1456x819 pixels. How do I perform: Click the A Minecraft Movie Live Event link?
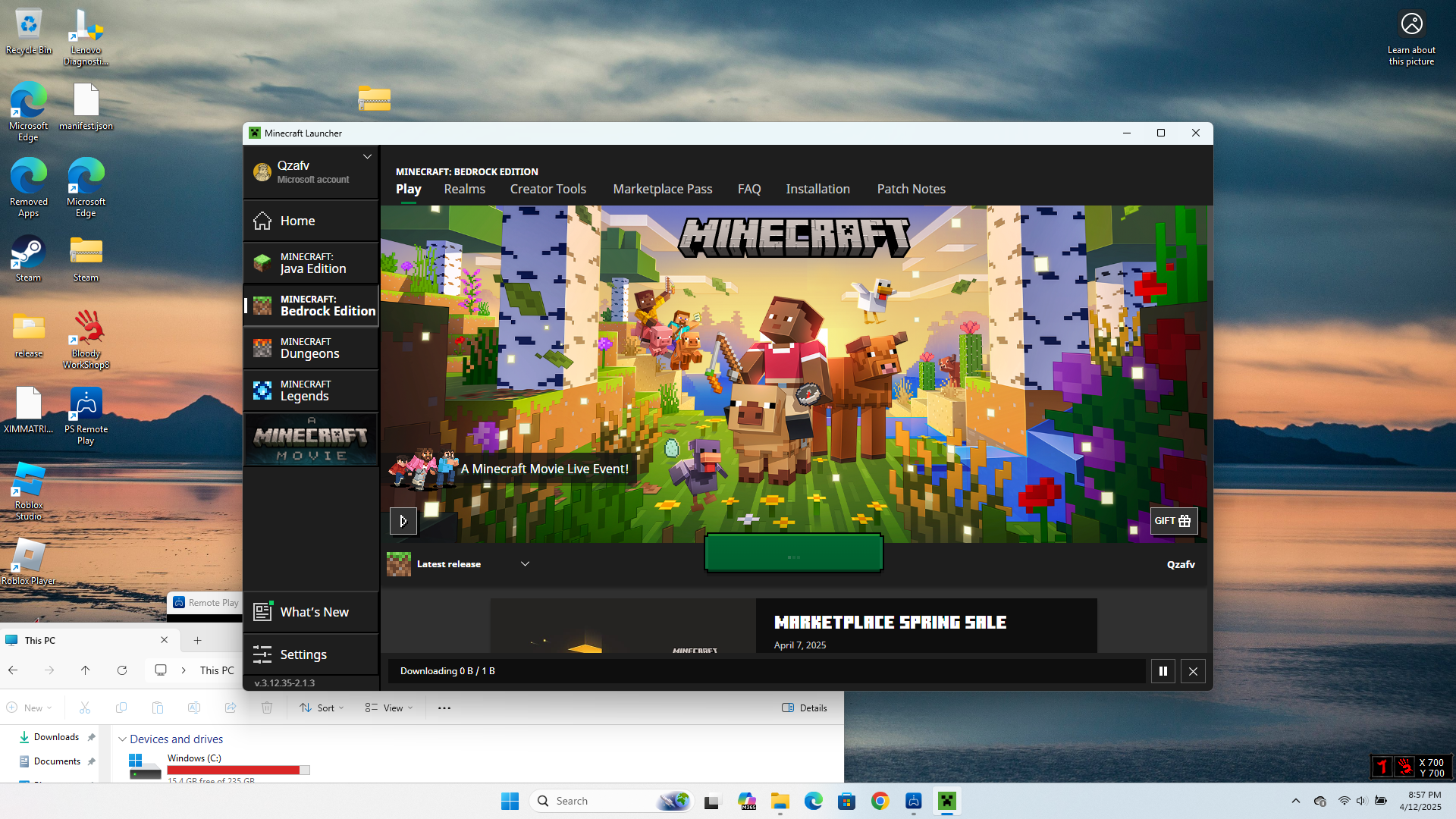[544, 469]
